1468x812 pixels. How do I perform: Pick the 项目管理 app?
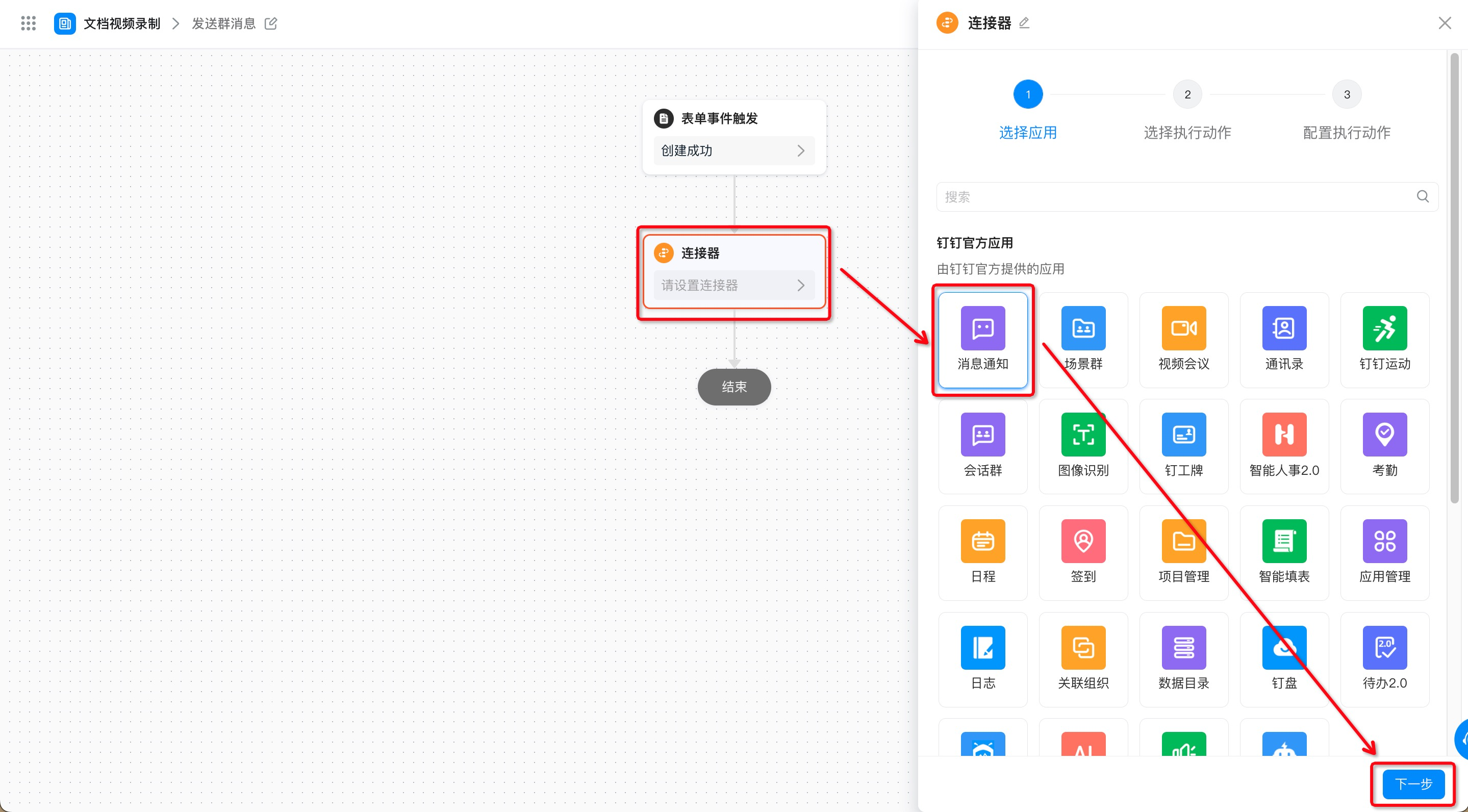coord(1183,553)
